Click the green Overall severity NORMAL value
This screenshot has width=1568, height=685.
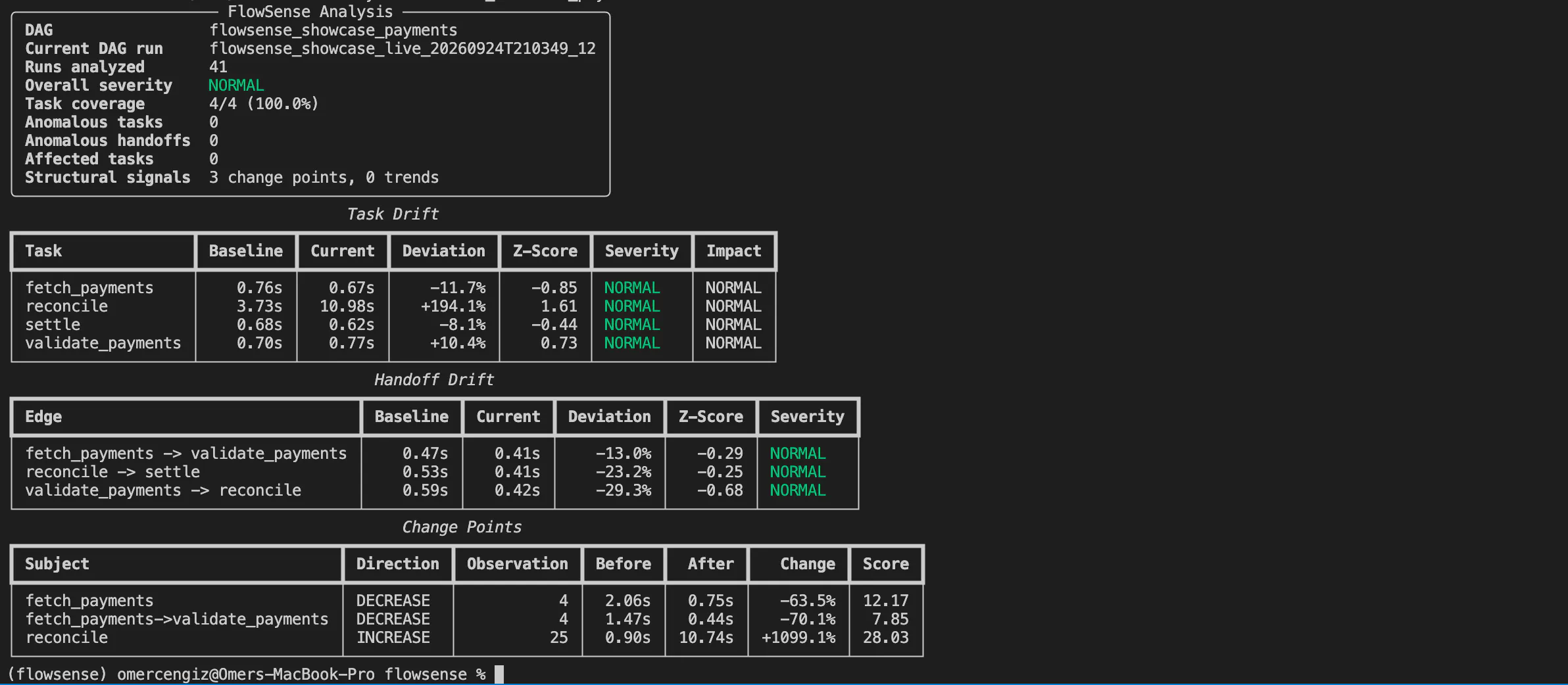pos(236,85)
